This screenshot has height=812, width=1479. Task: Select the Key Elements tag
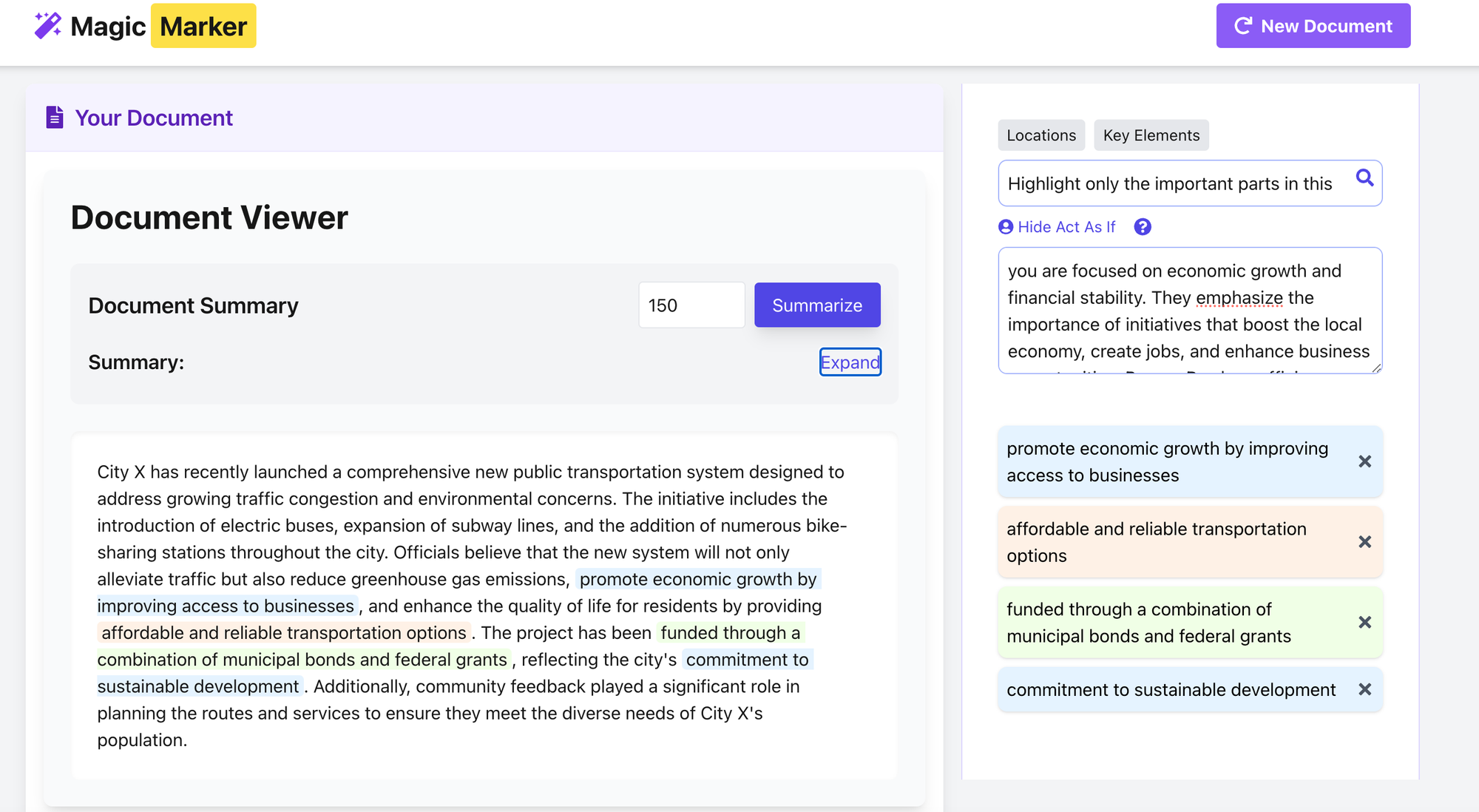coord(1151,135)
